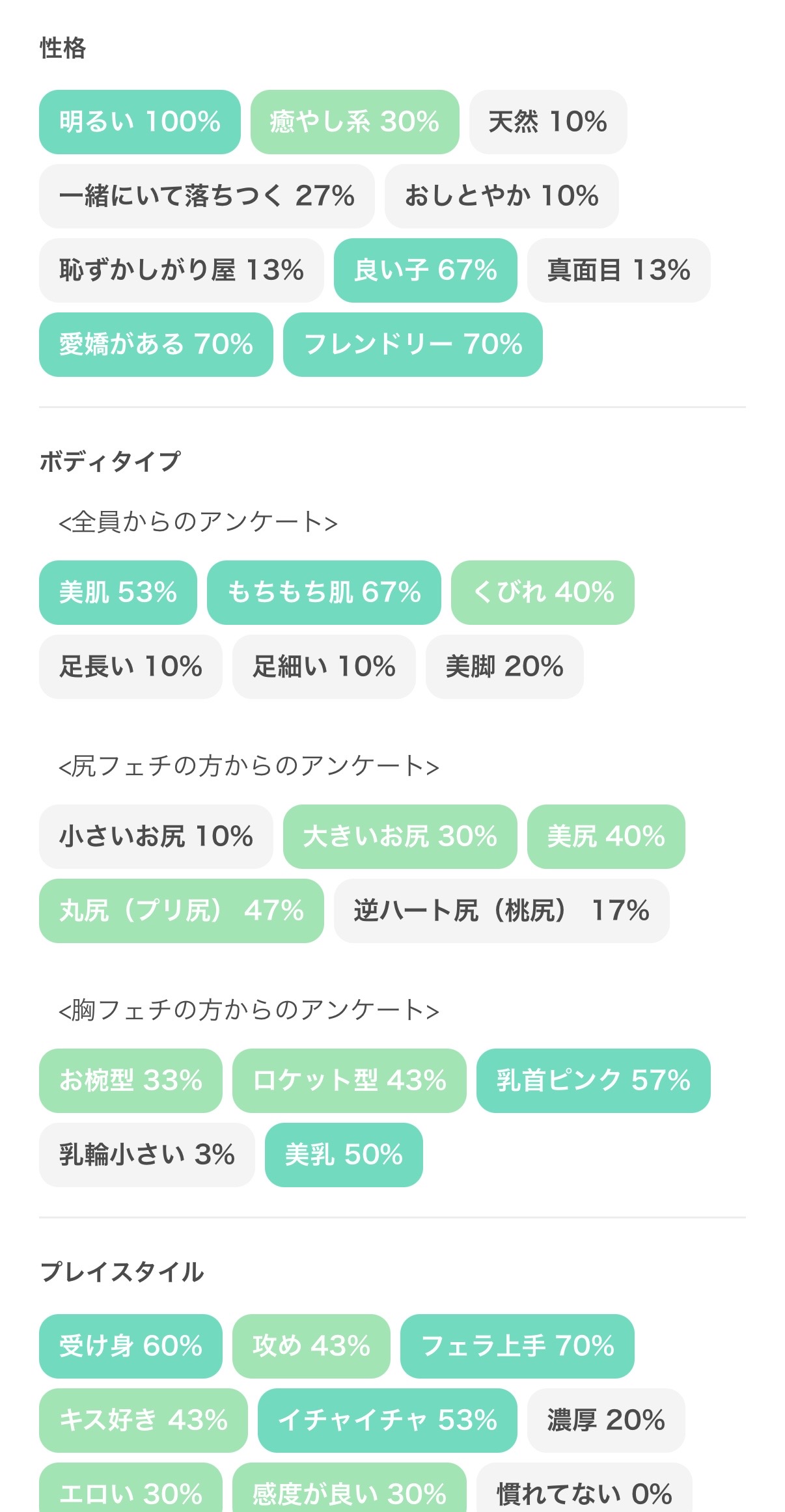Tap the おしとやか 10% chip
Image resolution: width=785 pixels, height=1512 pixels.
point(502,196)
